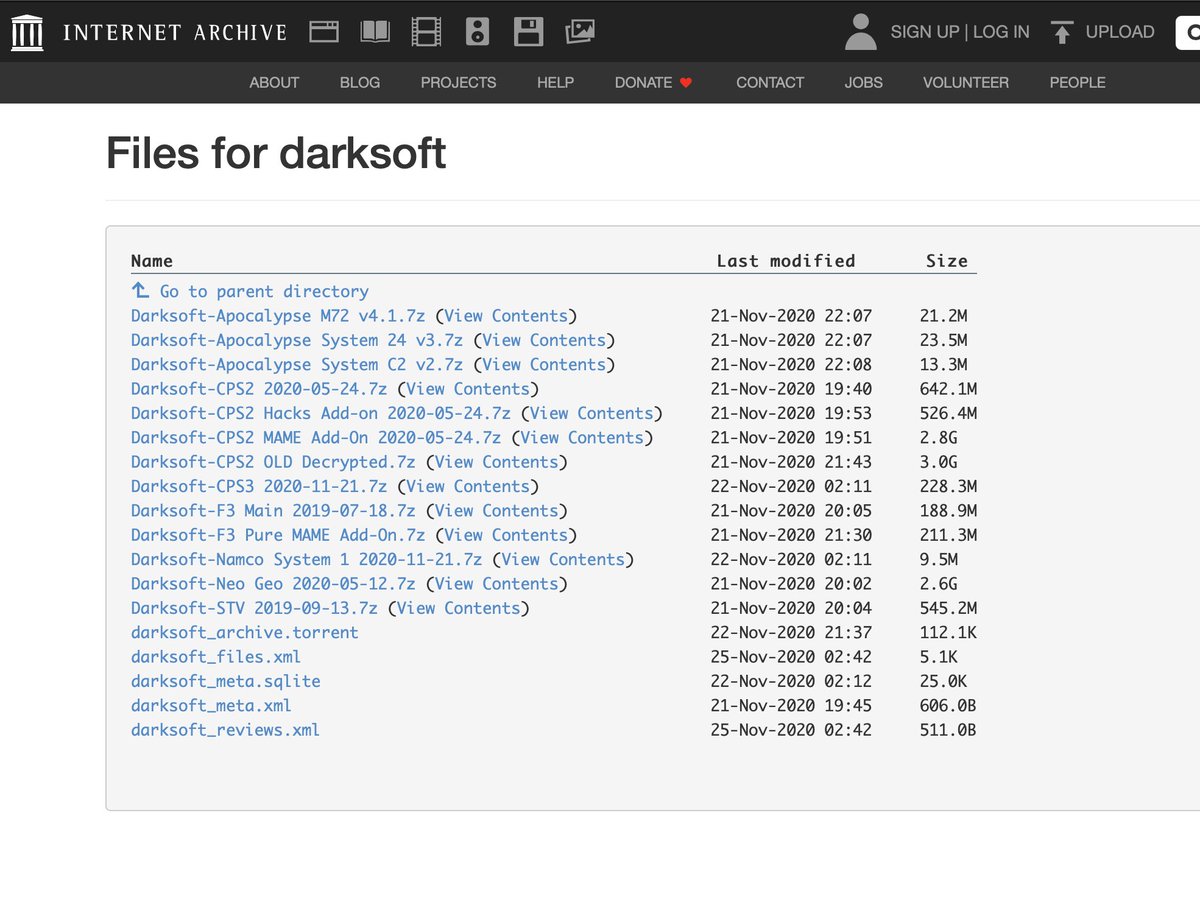1200x922 pixels.
Task: Open the DONATE menu item
Action: point(653,83)
